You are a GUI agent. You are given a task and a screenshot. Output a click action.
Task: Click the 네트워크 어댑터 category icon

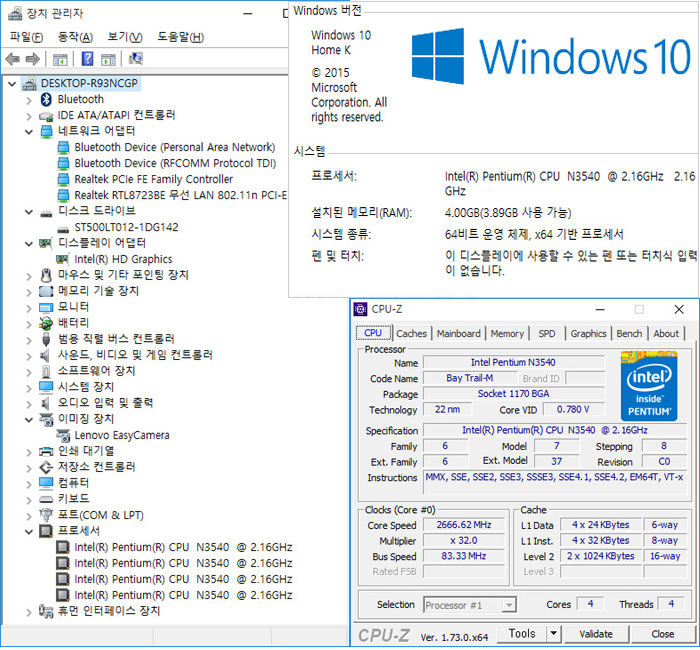46,132
